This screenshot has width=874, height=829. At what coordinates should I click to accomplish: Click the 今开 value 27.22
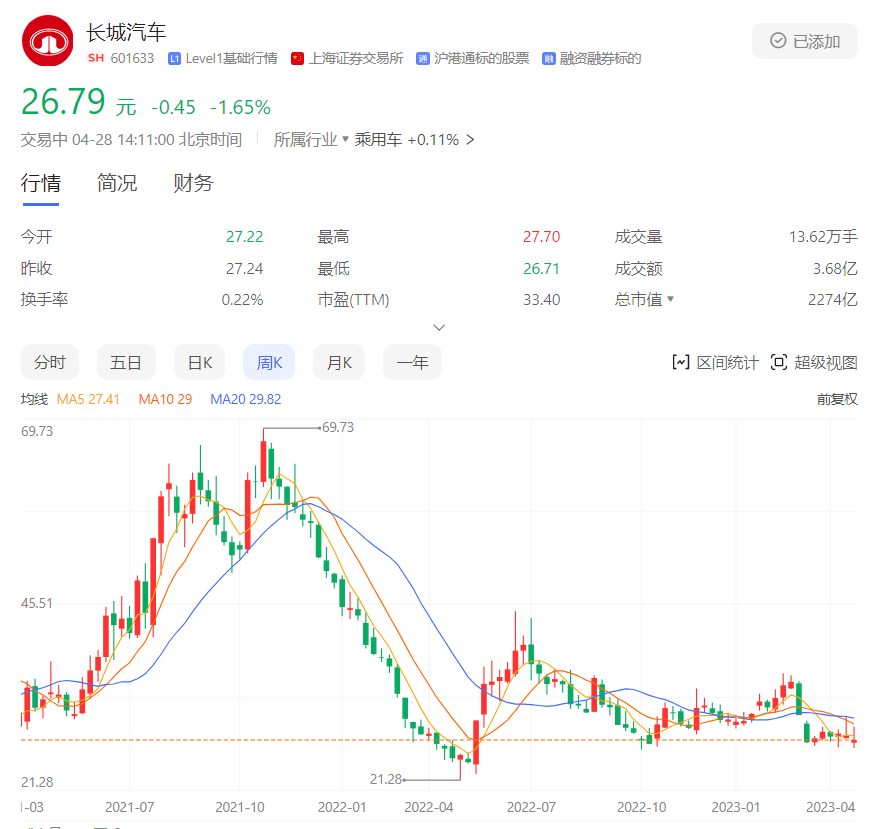tap(244, 237)
